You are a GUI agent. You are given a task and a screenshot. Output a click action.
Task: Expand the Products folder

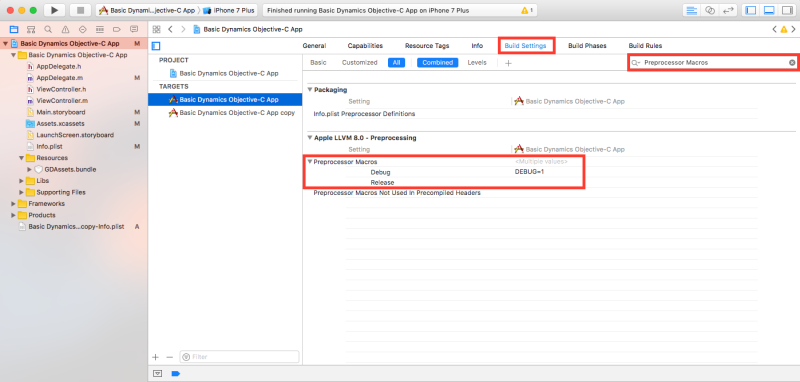point(13,215)
